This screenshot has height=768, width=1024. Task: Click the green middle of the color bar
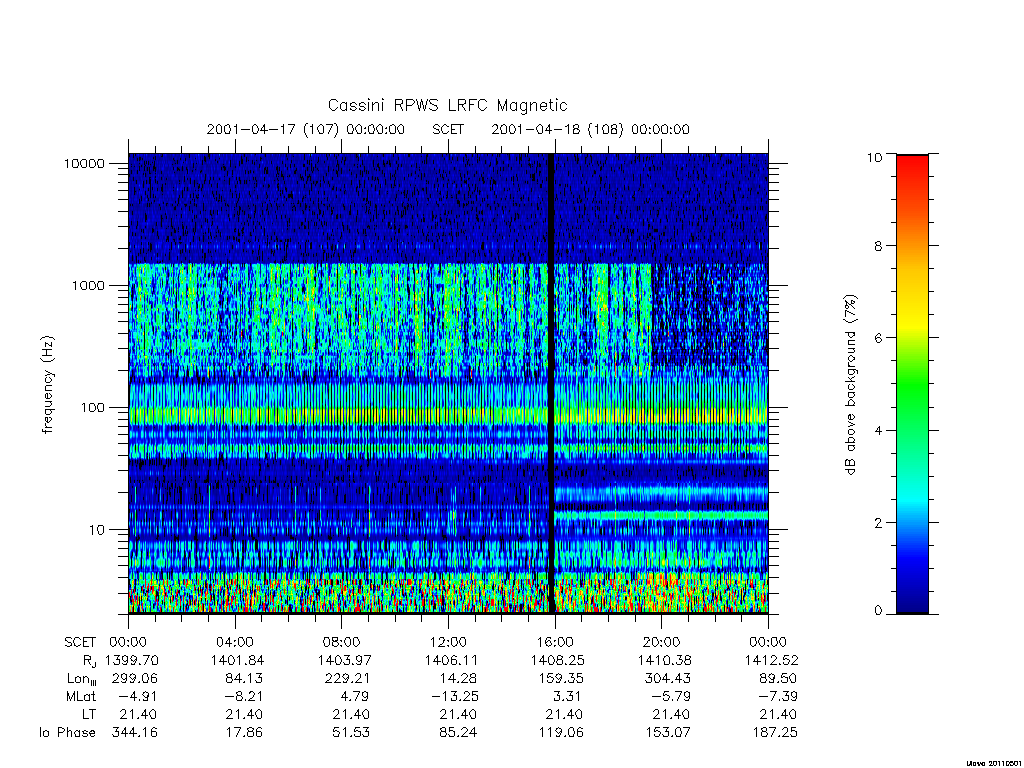[x=912, y=385]
